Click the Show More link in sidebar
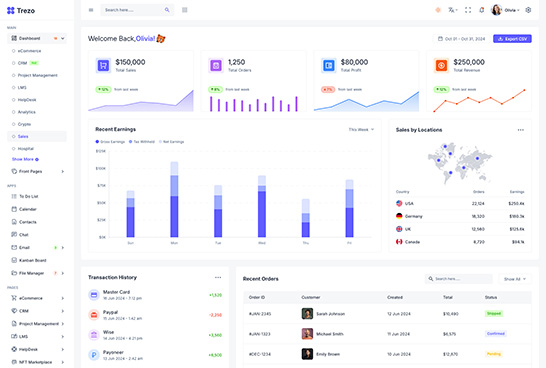The width and height of the screenshot is (546, 368). pyautogui.click(x=25, y=159)
